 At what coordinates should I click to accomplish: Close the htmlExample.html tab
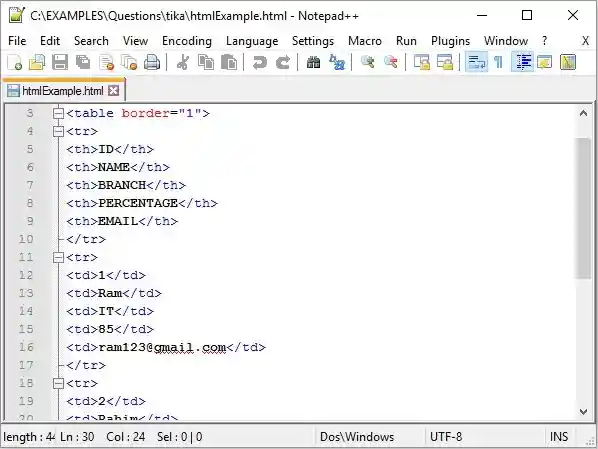pyautogui.click(x=113, y=91)
